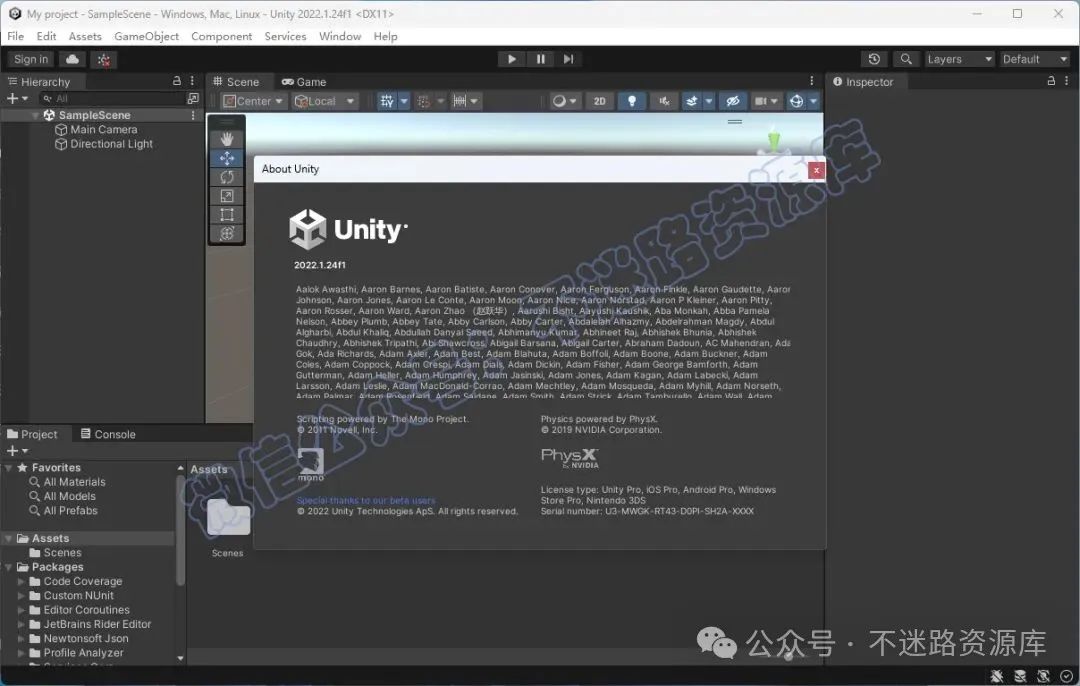Toggle the Gizmos button
The width and height of the screenshot is (1080, 686).
click(x=796, y=101)
